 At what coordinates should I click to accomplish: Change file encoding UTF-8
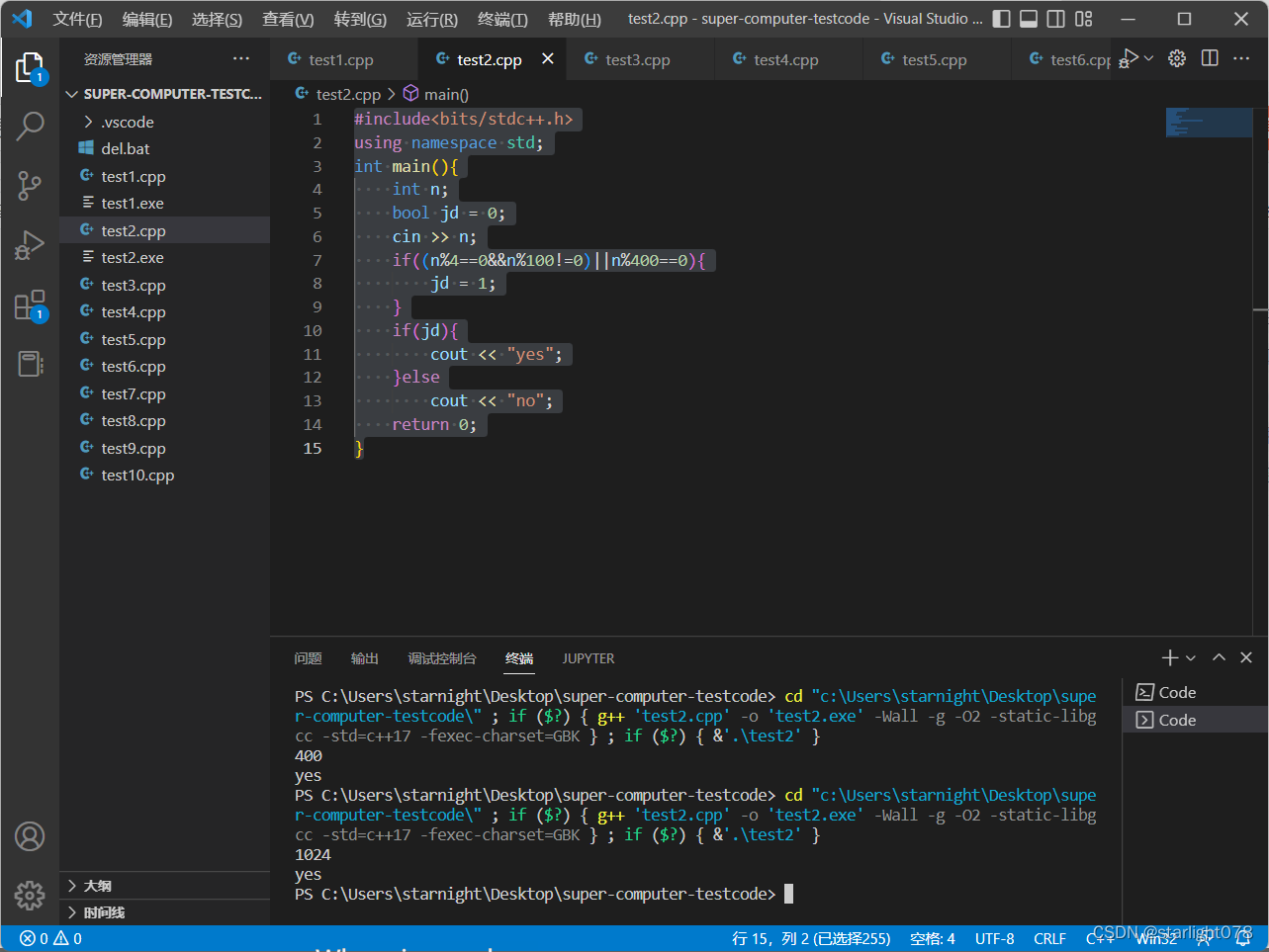pos(995,939)
